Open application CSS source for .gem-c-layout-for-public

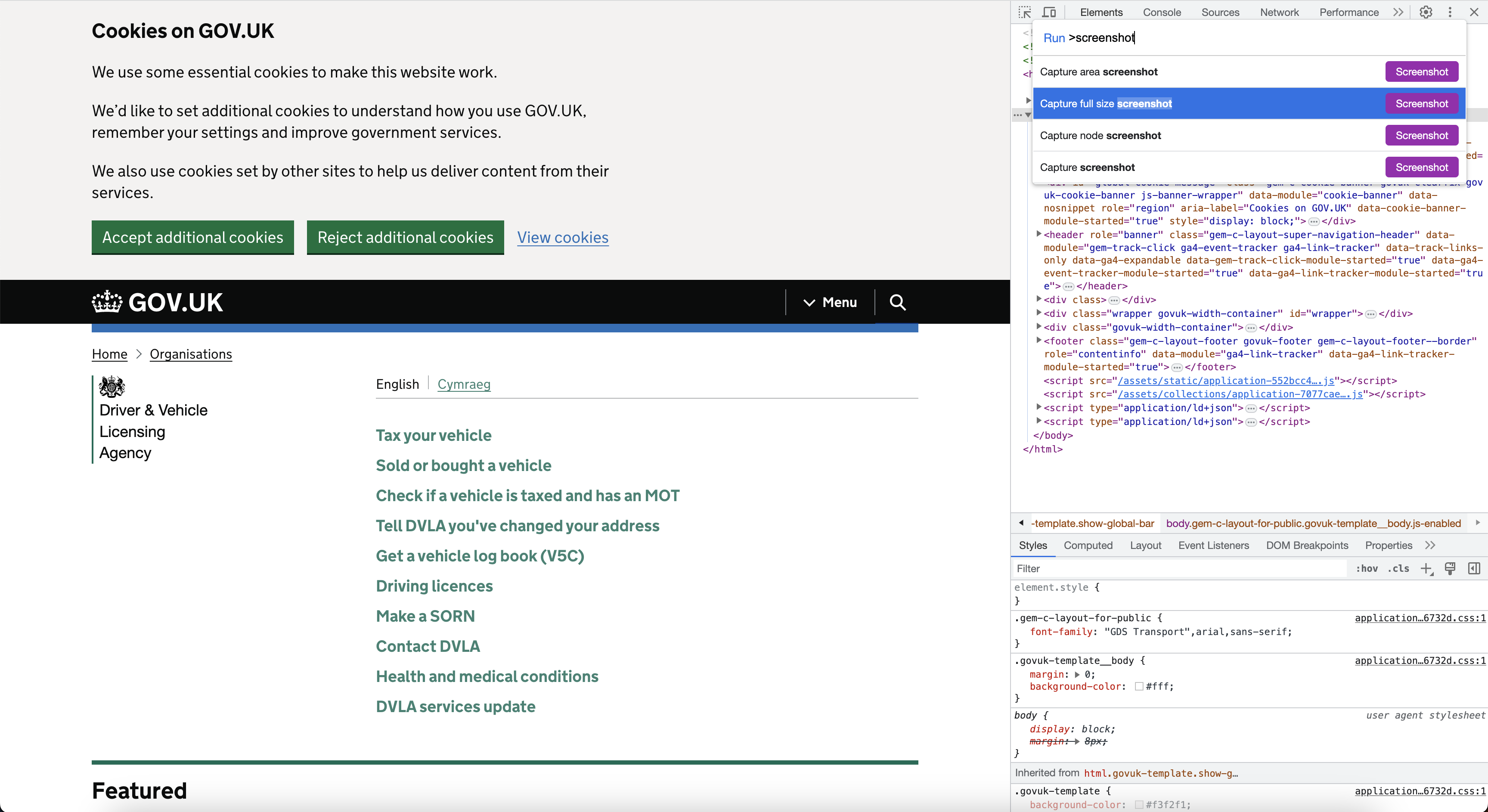tap(1420, 618)
